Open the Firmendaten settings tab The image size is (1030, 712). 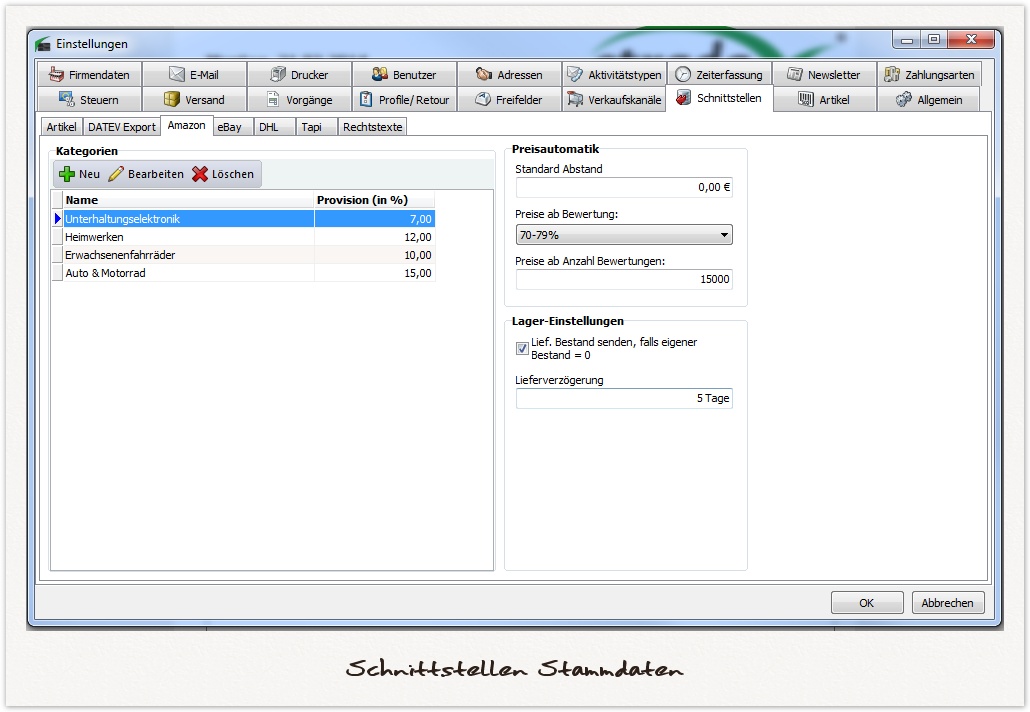[89, 75]
